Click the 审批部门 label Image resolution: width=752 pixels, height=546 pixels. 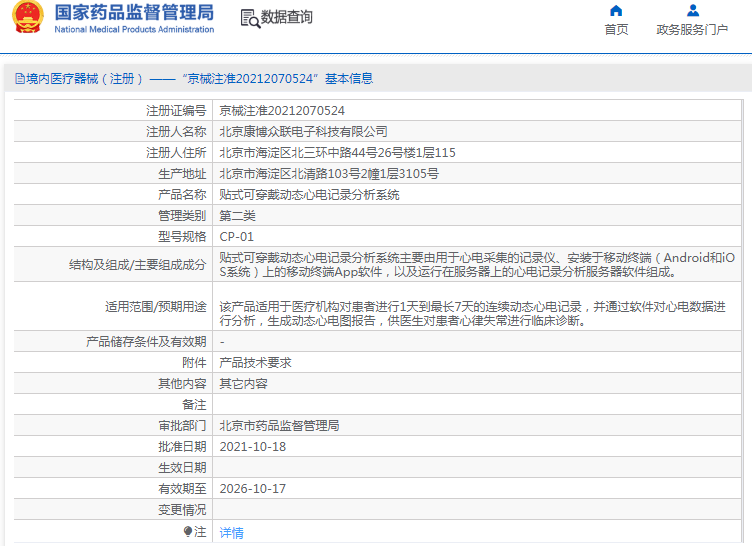[182, 426]
